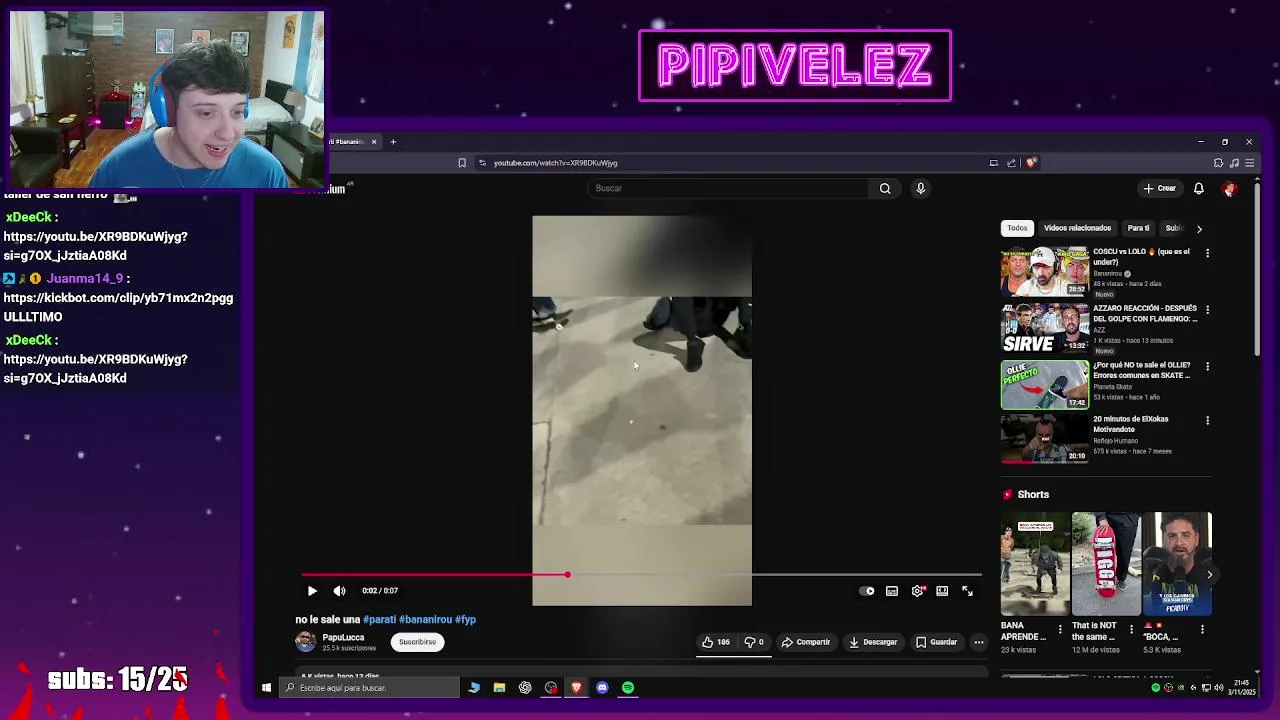Mute the video with the speaker icon
This screenshot has width=1280, height=720.
click(339, 591)
